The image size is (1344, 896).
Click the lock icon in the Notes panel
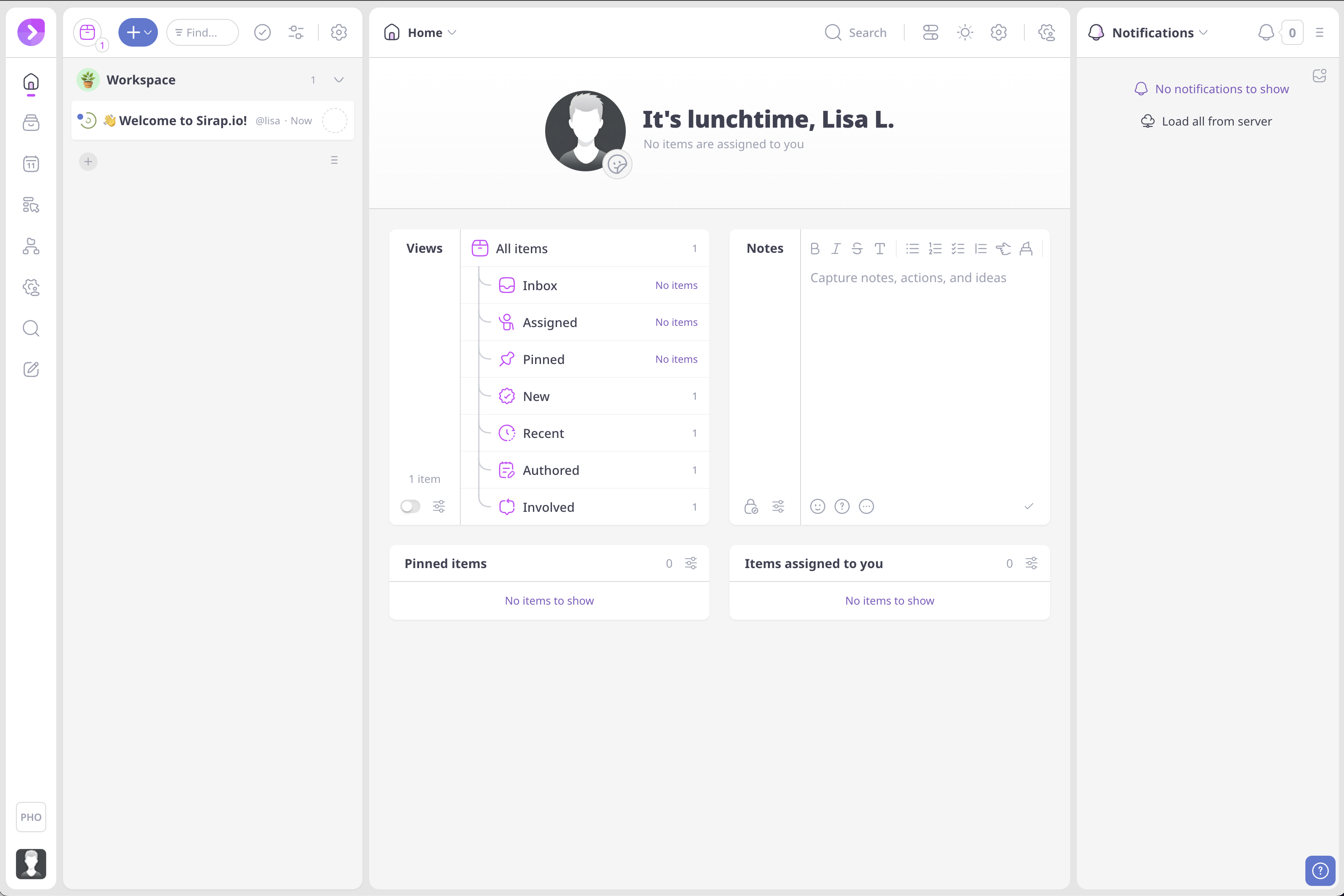[x=751, y=506]
